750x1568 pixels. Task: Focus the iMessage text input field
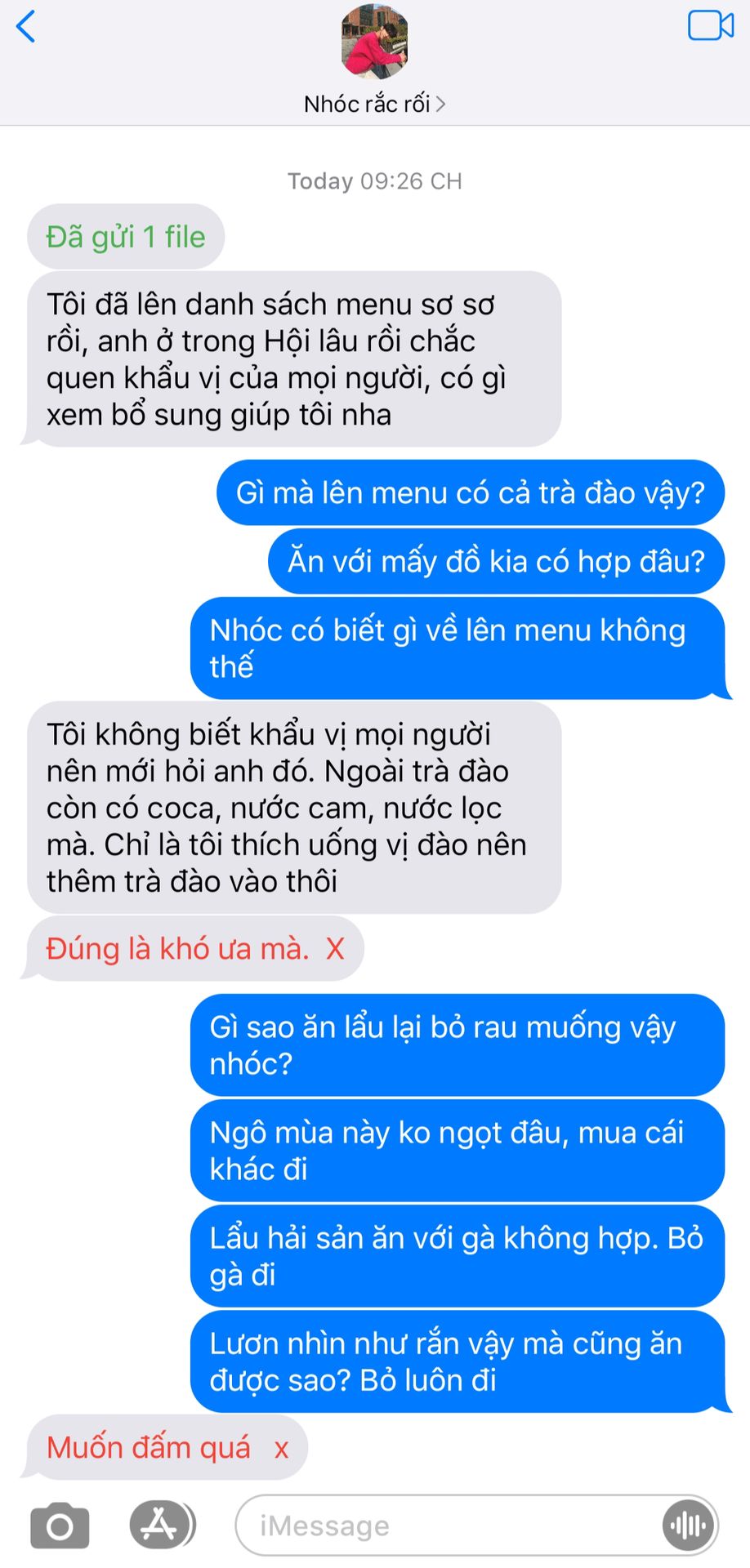(x=476, y=1525)
